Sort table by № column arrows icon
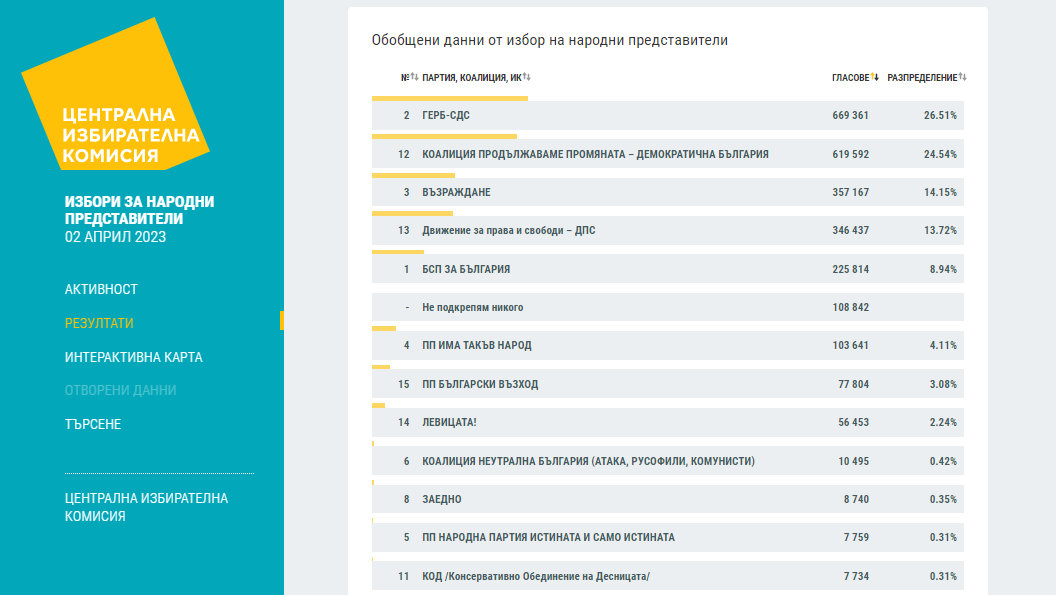Image resolution: width=1056 pixels, height=595 pixels. click(414, 77)
